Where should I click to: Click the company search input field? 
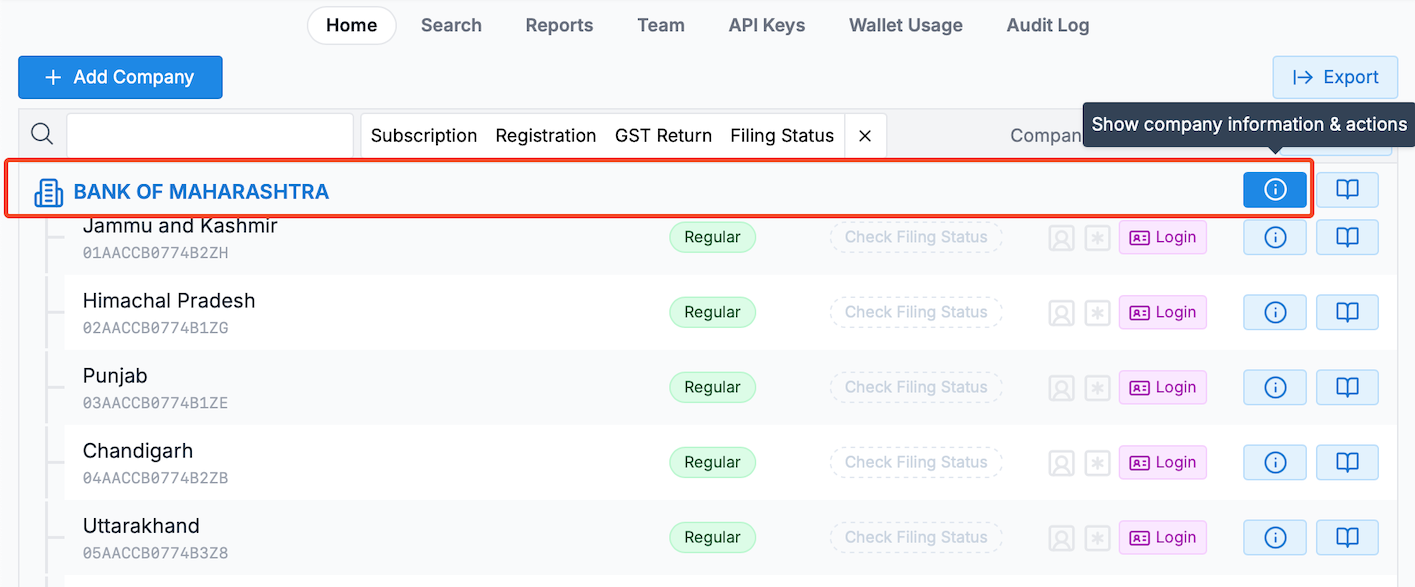[210, 135]
